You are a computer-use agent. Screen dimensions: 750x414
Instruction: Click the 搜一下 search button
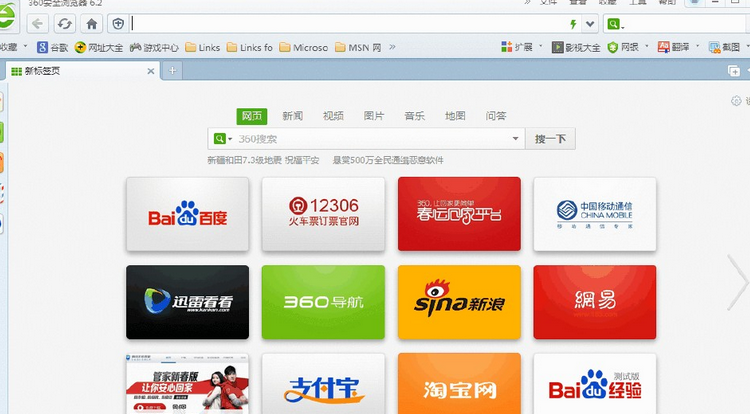point(550,139)
